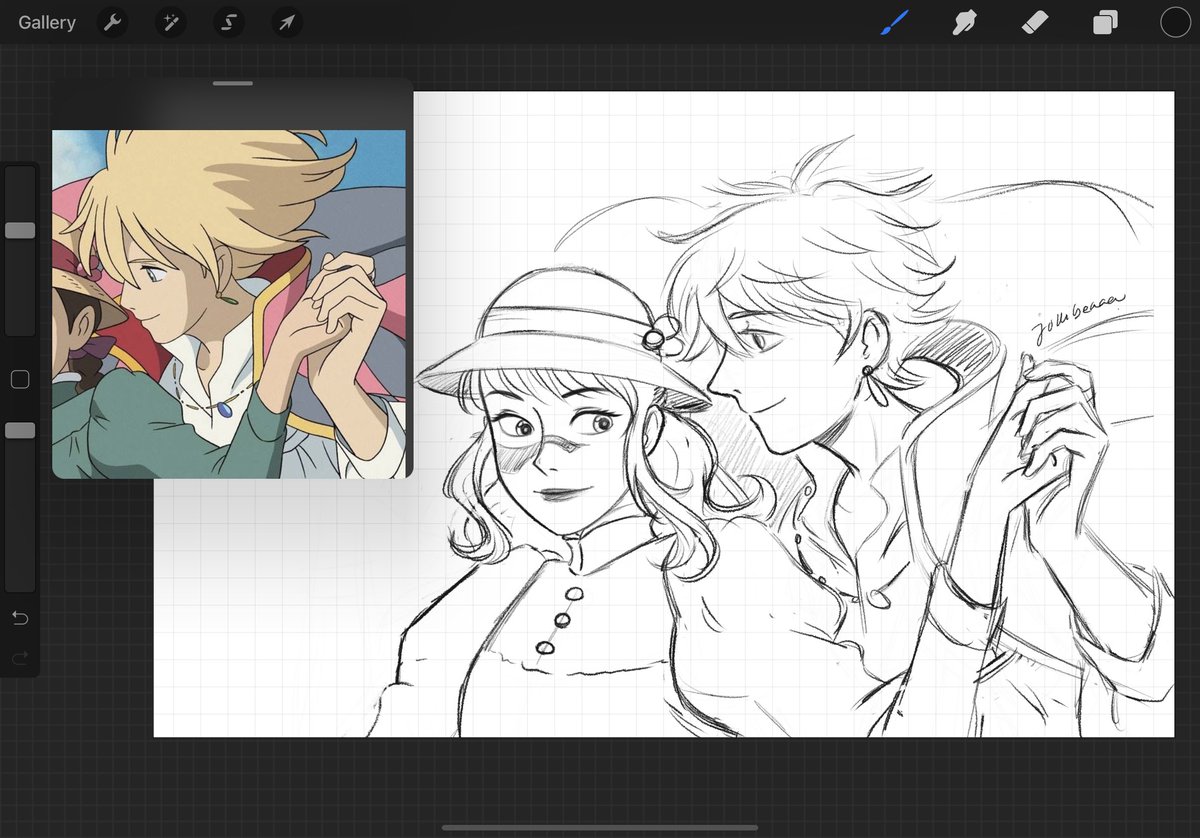Activate the Selection tool
The width and height of the screenshot is (1200, 838).
229,22
